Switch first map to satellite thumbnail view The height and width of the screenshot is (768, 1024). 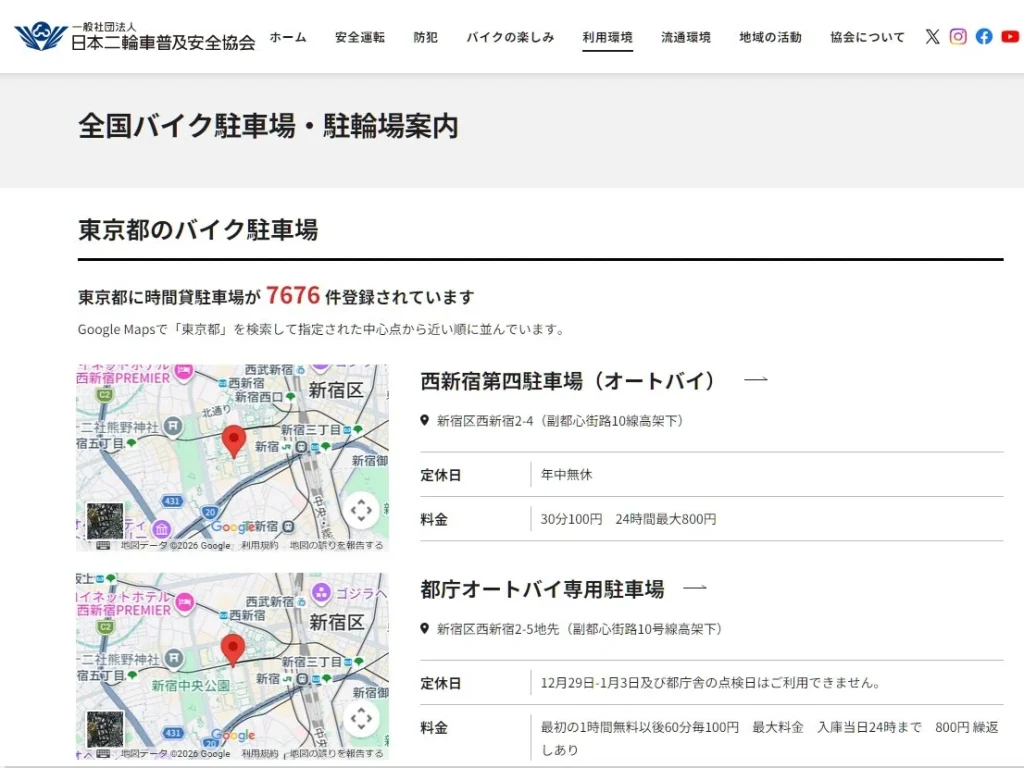click(105, 521)
